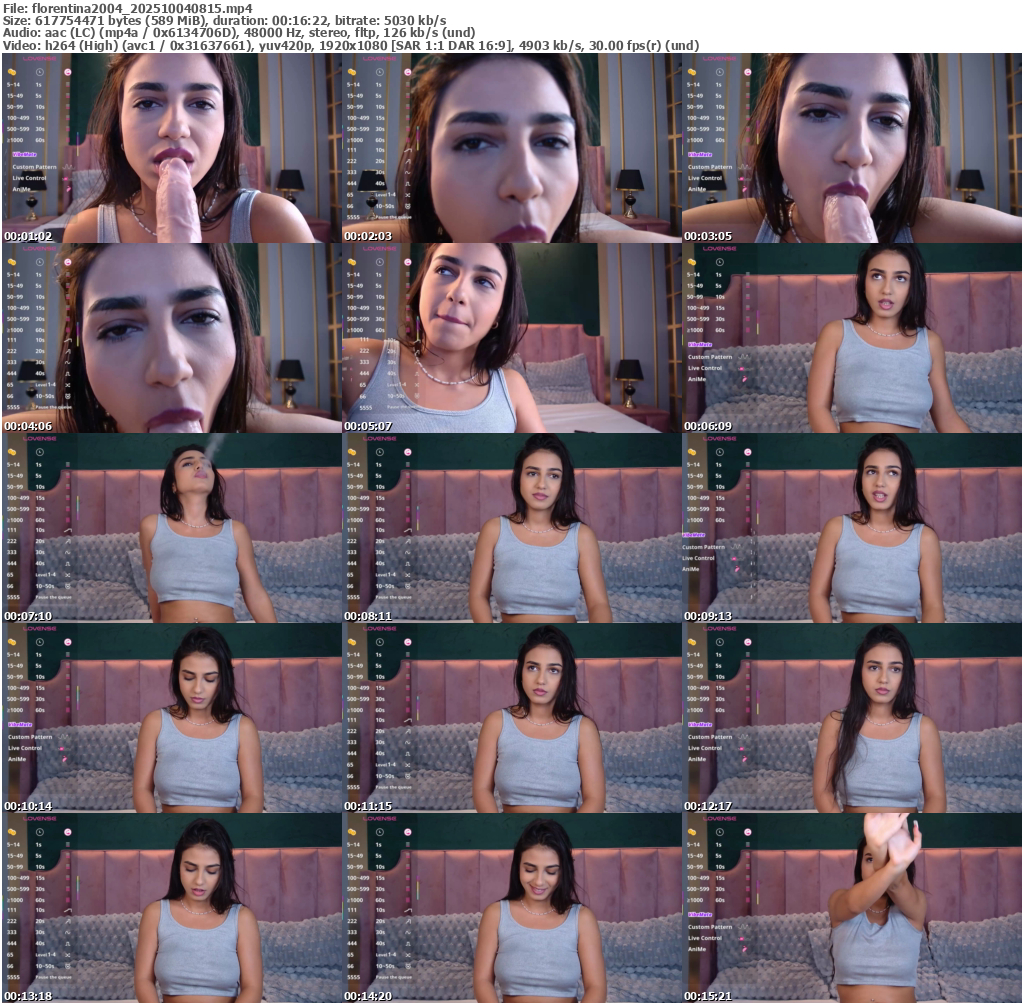Viewport: 1024px width, 1003px height.
Task: Click the clock icon in the 00:06:09 frame
Action: [x=719, y=262]
